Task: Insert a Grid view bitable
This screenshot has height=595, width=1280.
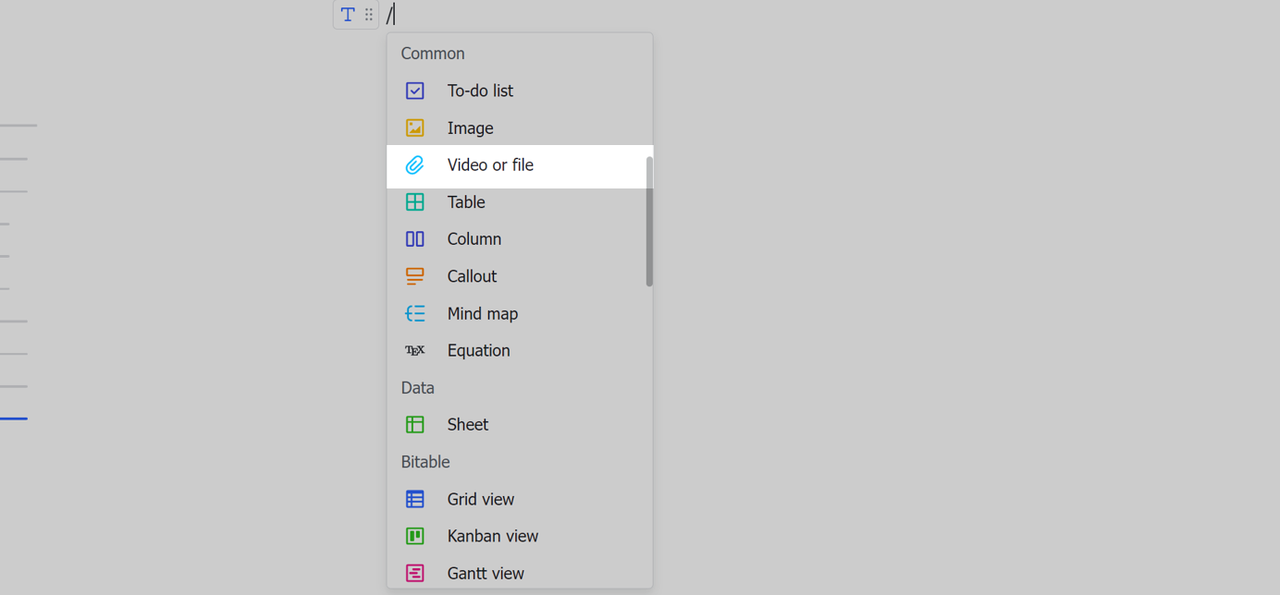Action: [480, 499]
